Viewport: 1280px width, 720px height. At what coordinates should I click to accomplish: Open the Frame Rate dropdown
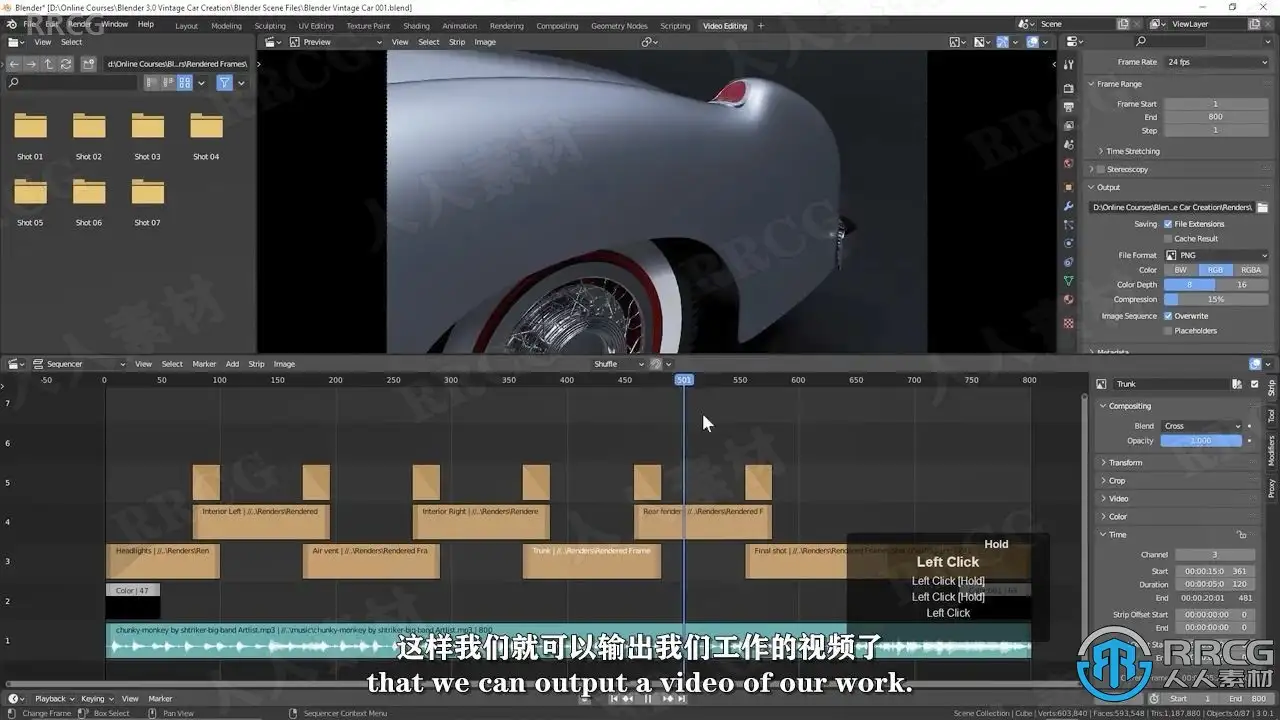point(1215,62)
